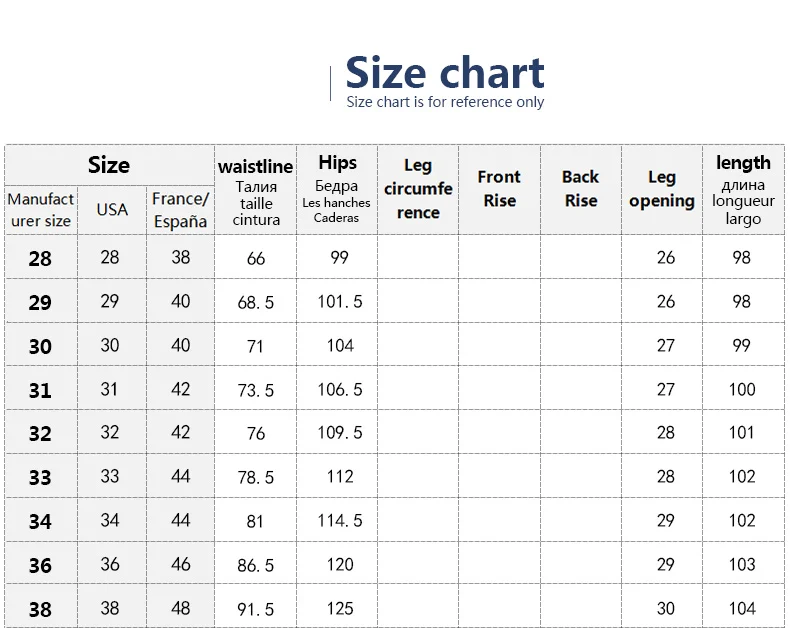Select the "France/España" sub-header cell
This screenshot has height=628, width=790.
click(x=180, y=210)
